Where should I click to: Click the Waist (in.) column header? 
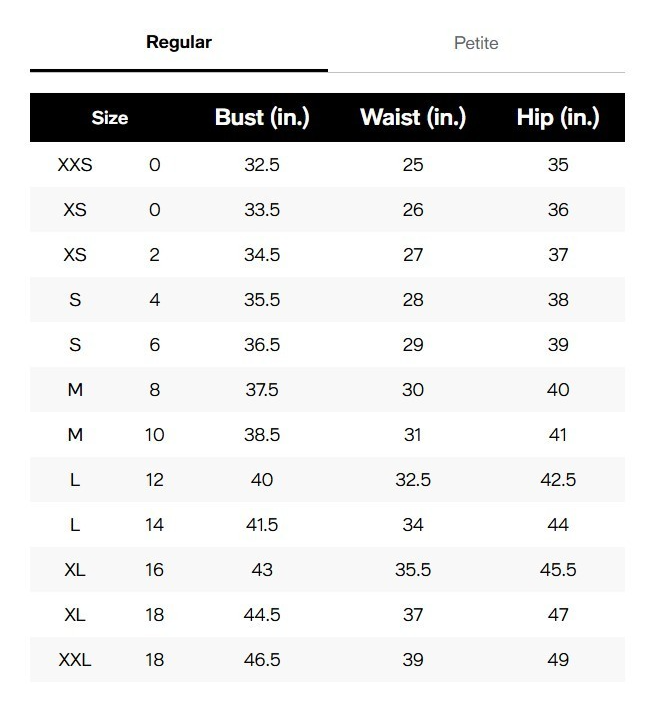413,118
